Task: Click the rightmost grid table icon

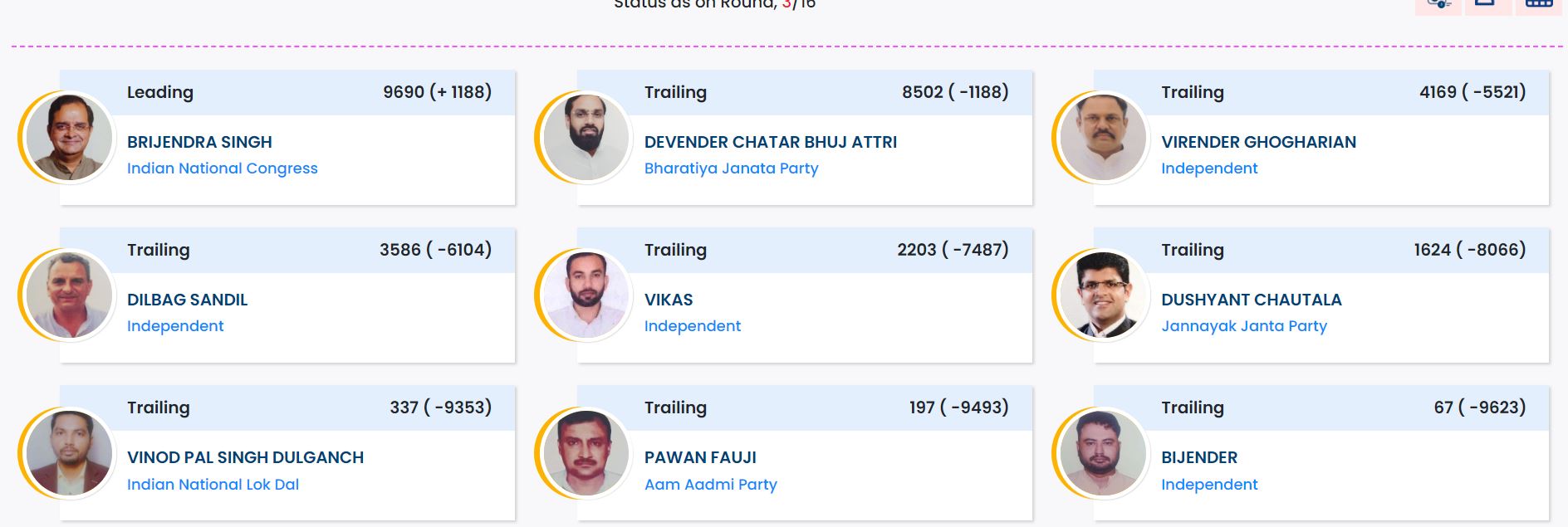Action: (x=1538, y=5)
